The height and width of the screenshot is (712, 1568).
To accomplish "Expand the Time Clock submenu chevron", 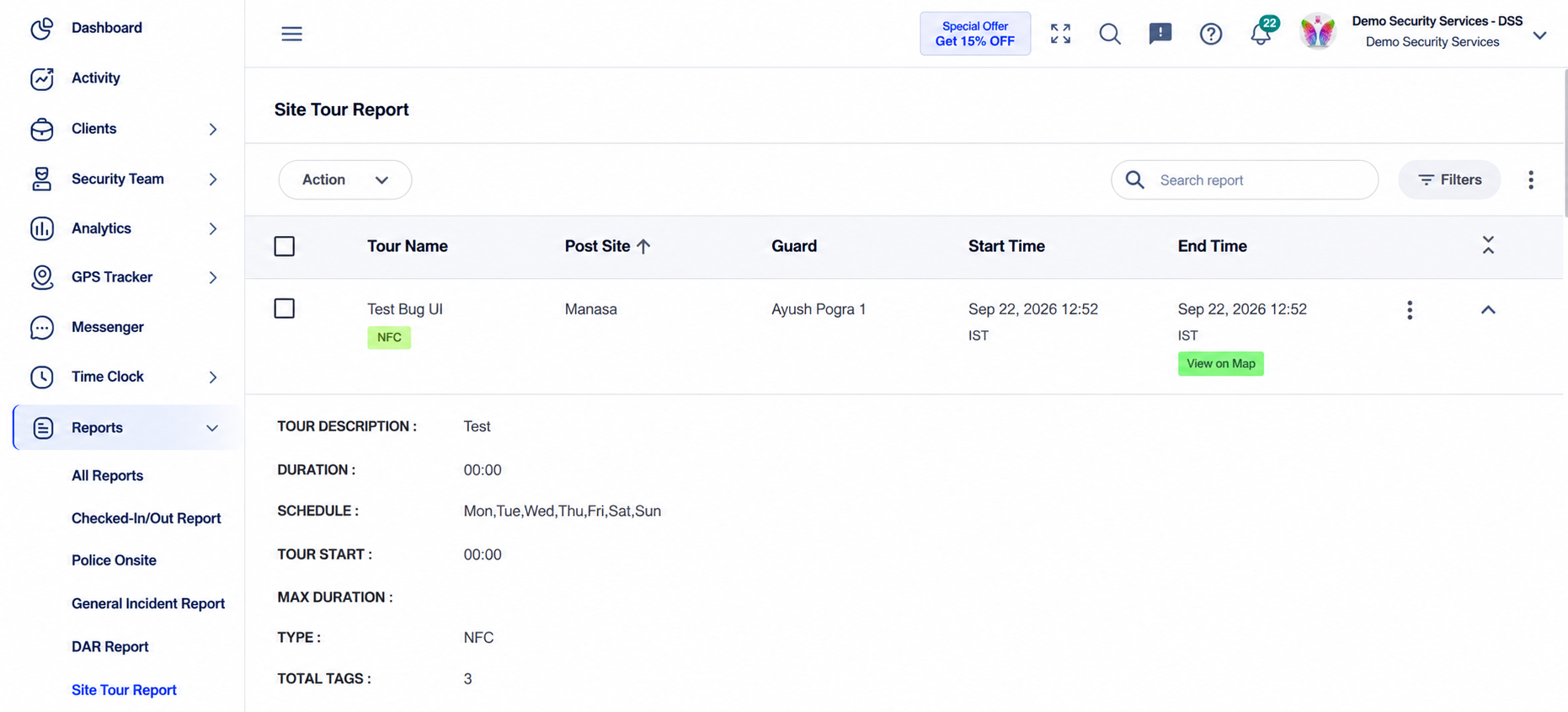I will 213,377.
